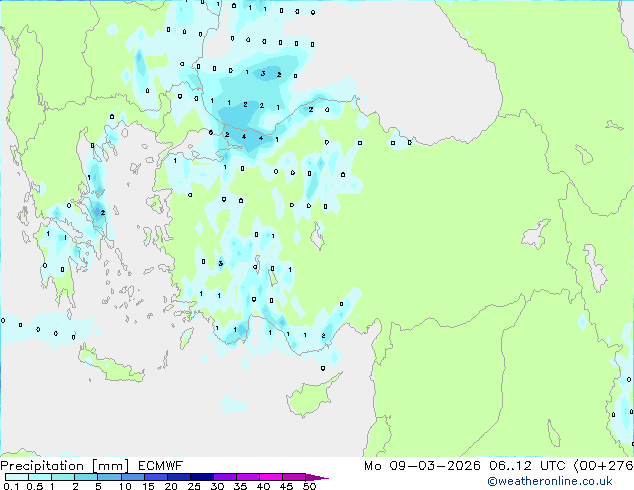Click the '10' legend scale label
The image size is (634, 490).
pyautogui.click(x=125, y=486)
